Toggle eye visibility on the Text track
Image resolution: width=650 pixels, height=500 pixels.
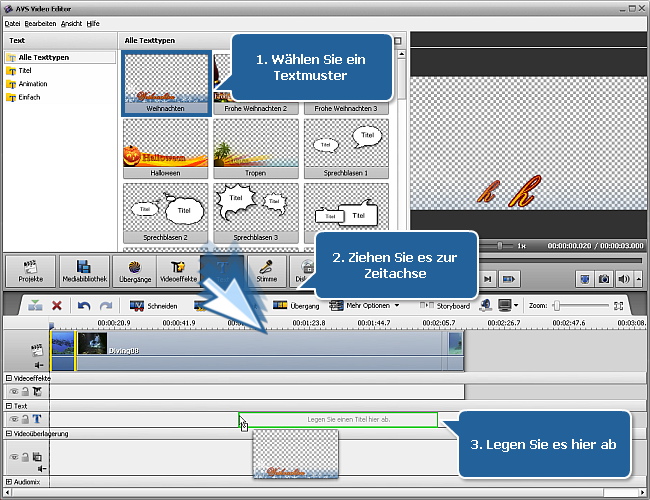tap(14, 420)
